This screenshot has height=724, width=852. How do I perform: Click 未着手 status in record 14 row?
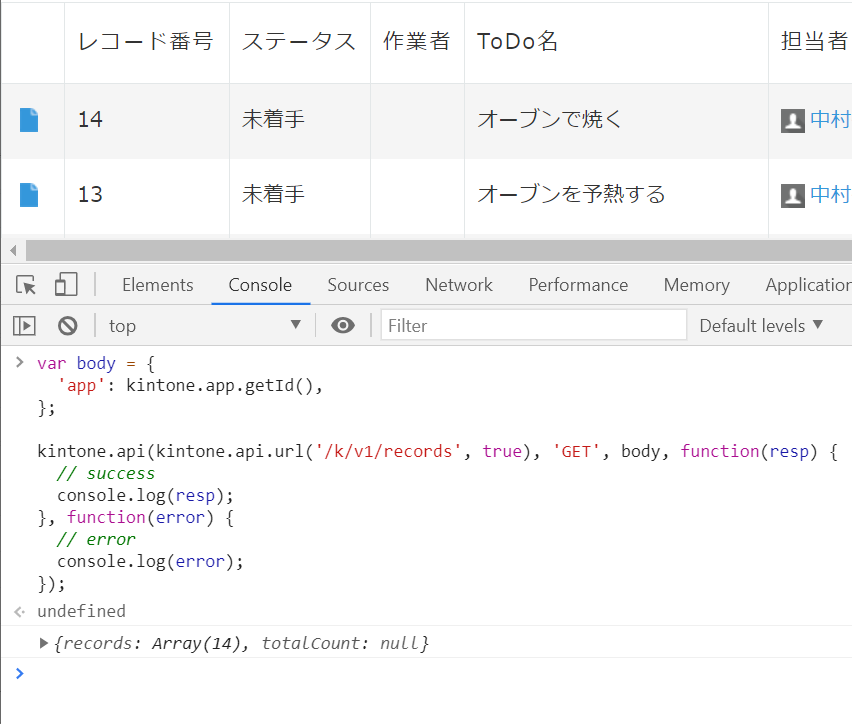[273, 119]
